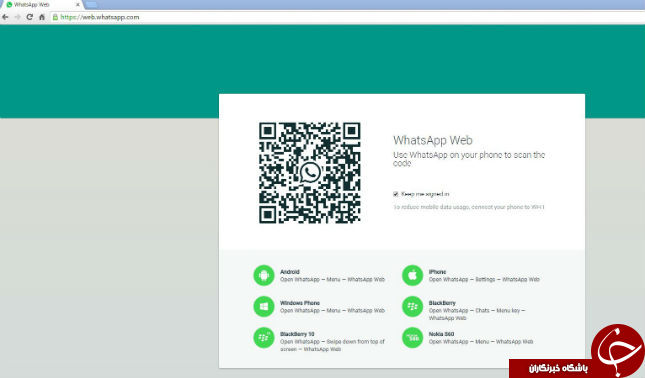Click the Nokia S60 icon
Screen dimensions: 645x378
coord(412,338)
